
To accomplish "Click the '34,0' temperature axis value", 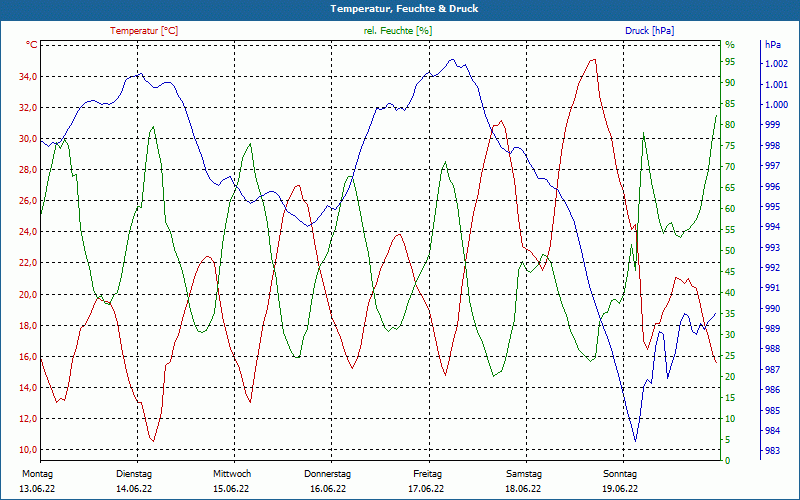I will click(x=28, y=77).
